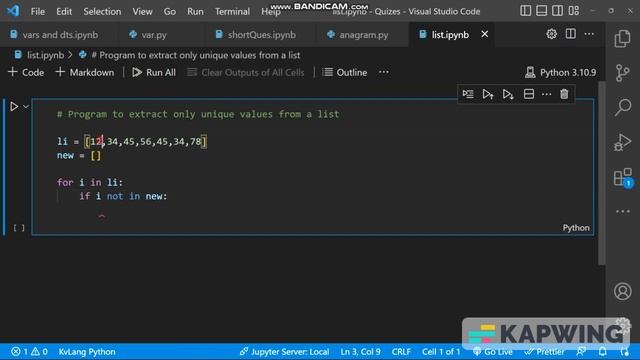640x360 pixels.
Task: Click Ln 3, Col 9 status
Action: click(x=360, y=351)
